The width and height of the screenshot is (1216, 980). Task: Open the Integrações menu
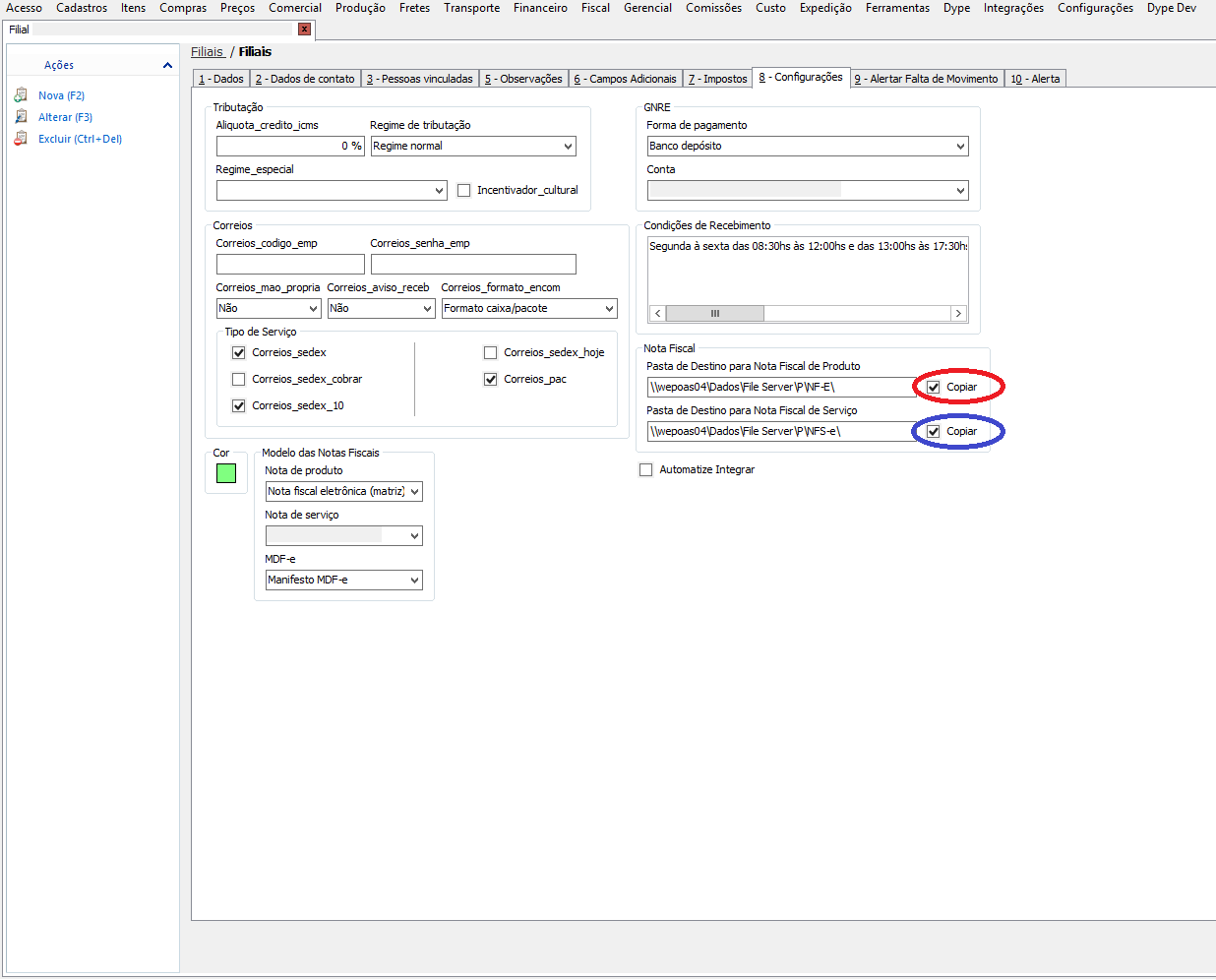coord(1013,8)
